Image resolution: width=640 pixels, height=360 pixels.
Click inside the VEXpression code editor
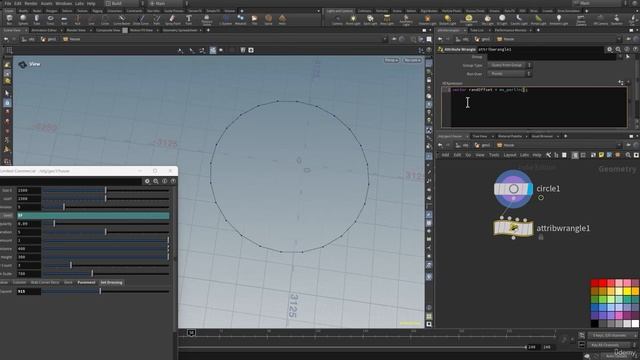(x=539, y=107)
